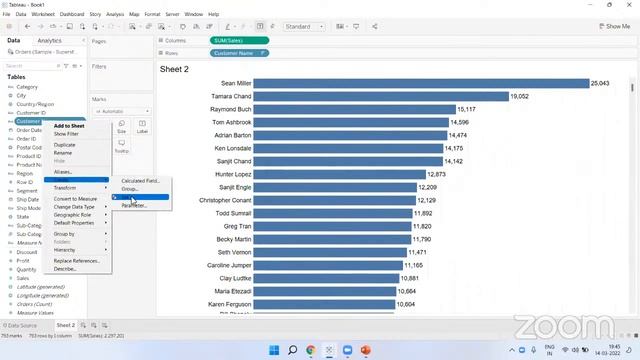This screenshot has height=360, width=640.
Task: Click the Sort ascending icon
Action: pos(196,27)
